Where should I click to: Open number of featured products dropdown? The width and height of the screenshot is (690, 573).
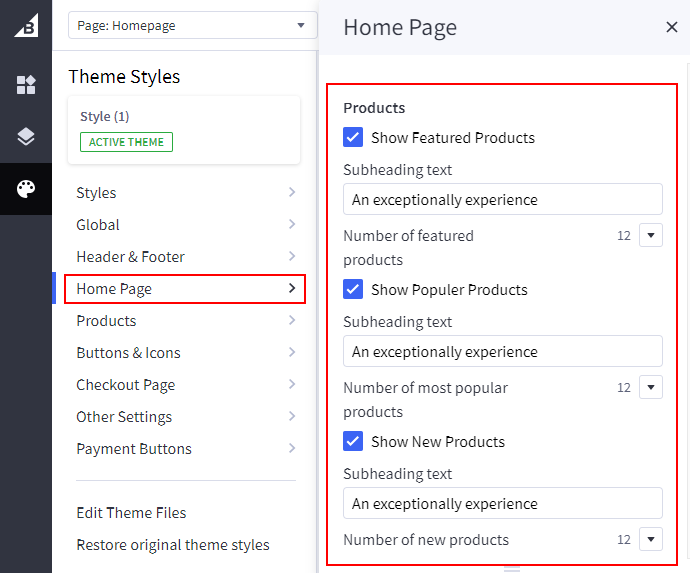[x=650, y=236]
